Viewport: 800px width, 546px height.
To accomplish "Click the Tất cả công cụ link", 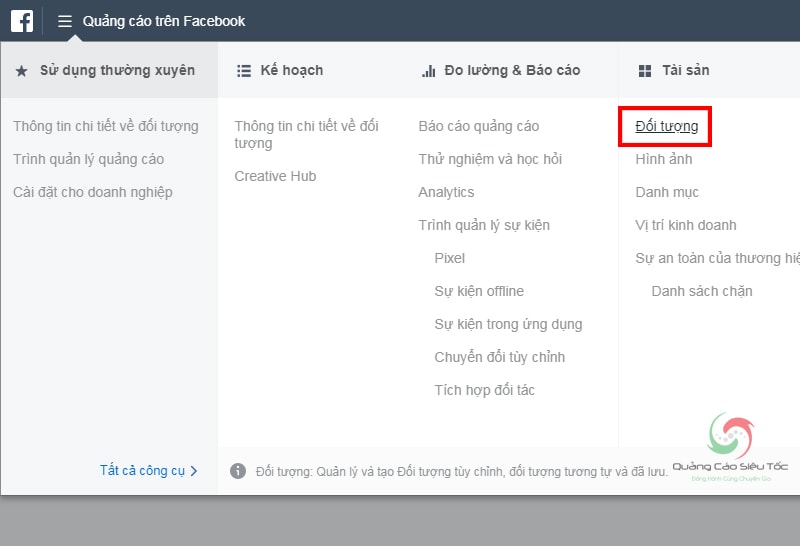I will coord(142,470).
